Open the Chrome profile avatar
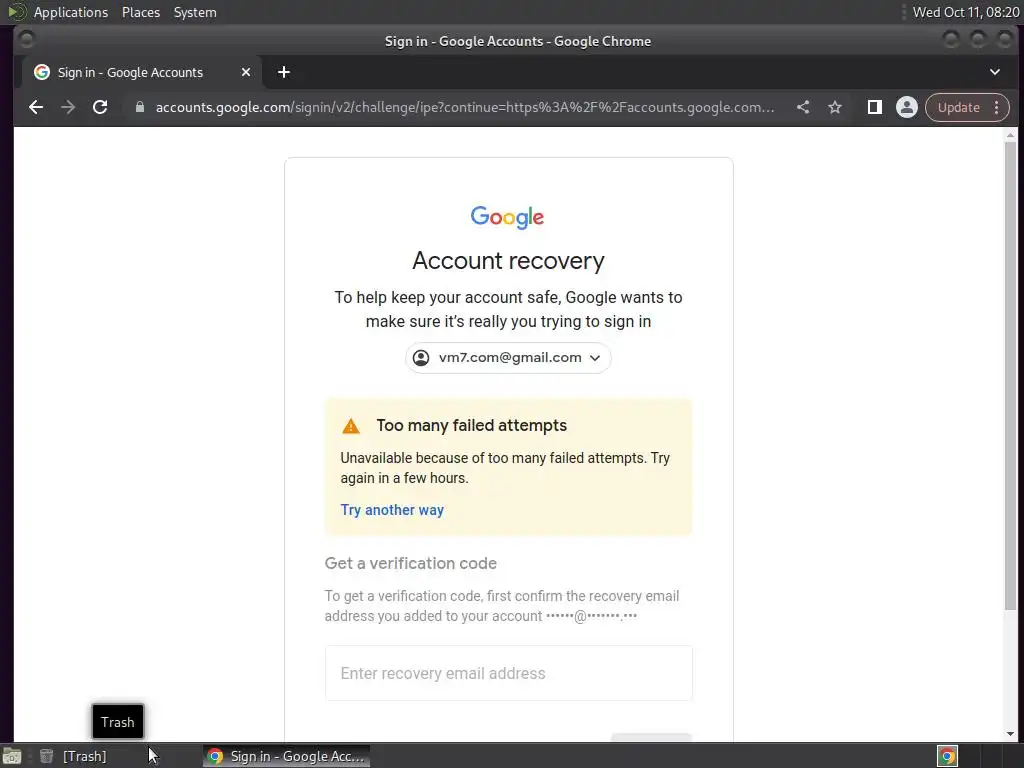 tap(906, 107)
